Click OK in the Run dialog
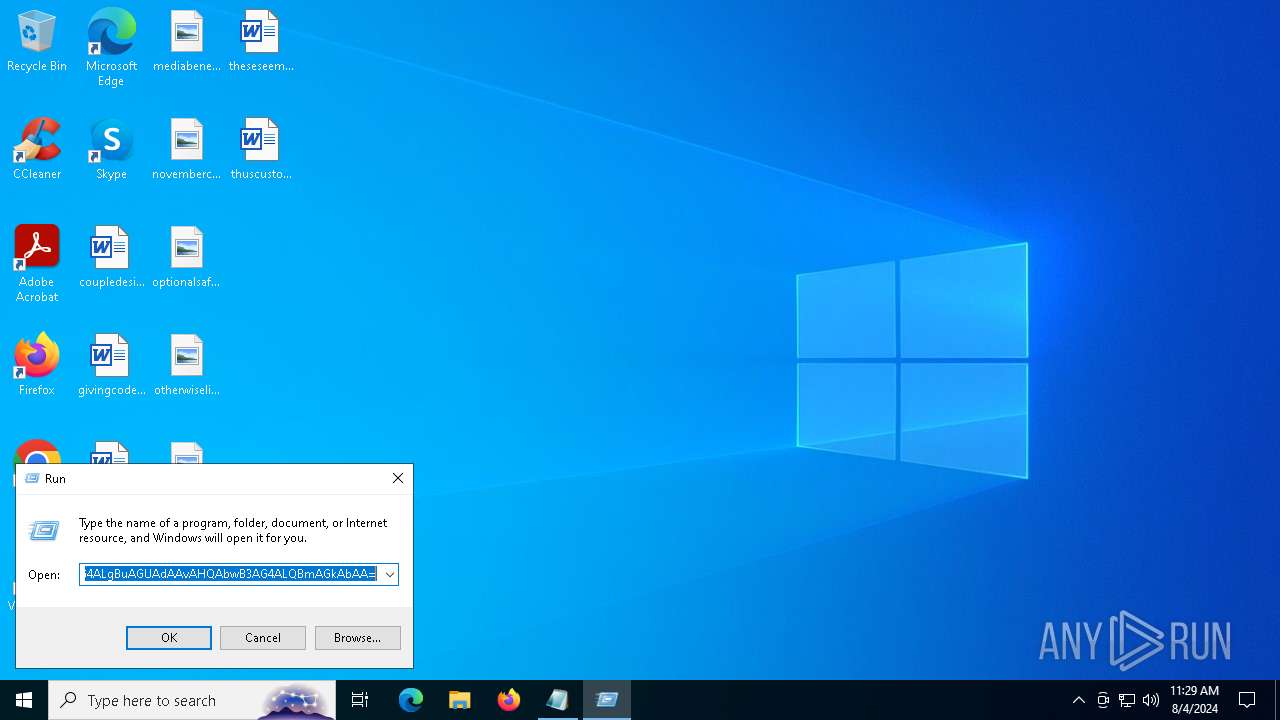Image resolution: width=1280 pixels, height=720 pixels. tap(169, 638)
